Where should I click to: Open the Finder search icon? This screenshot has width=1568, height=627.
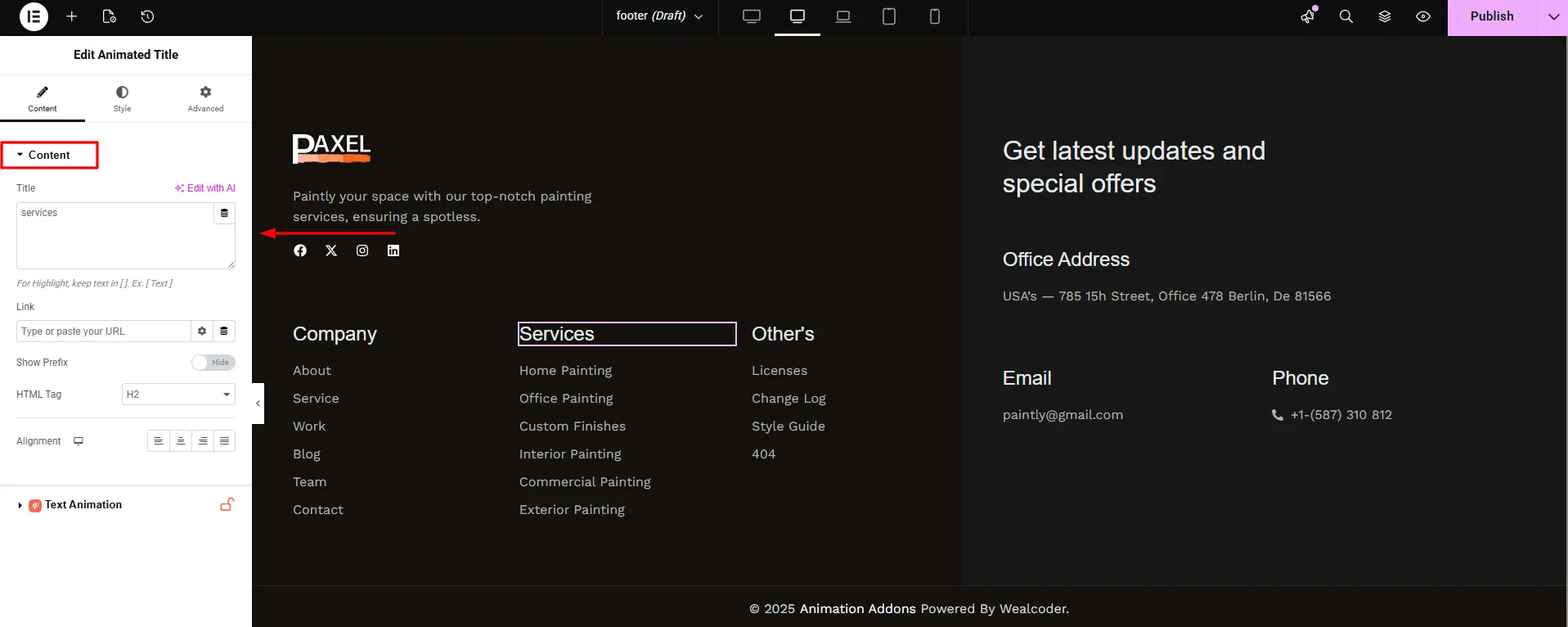point(1346,16)
